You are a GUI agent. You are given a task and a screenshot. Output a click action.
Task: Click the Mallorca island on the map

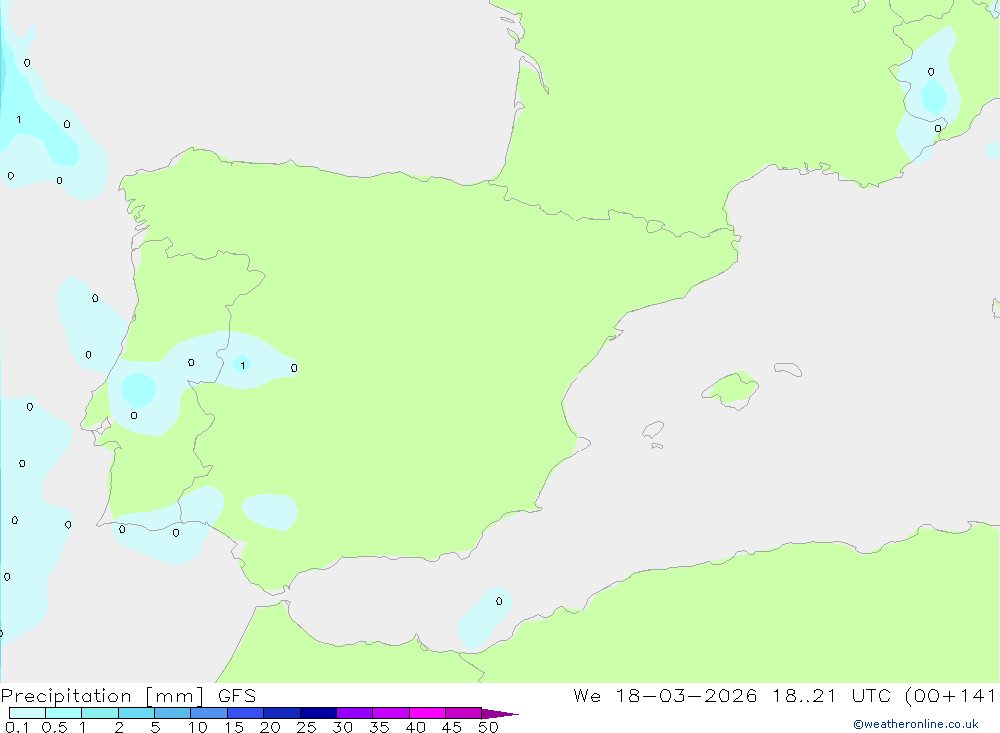click(731, 389)
